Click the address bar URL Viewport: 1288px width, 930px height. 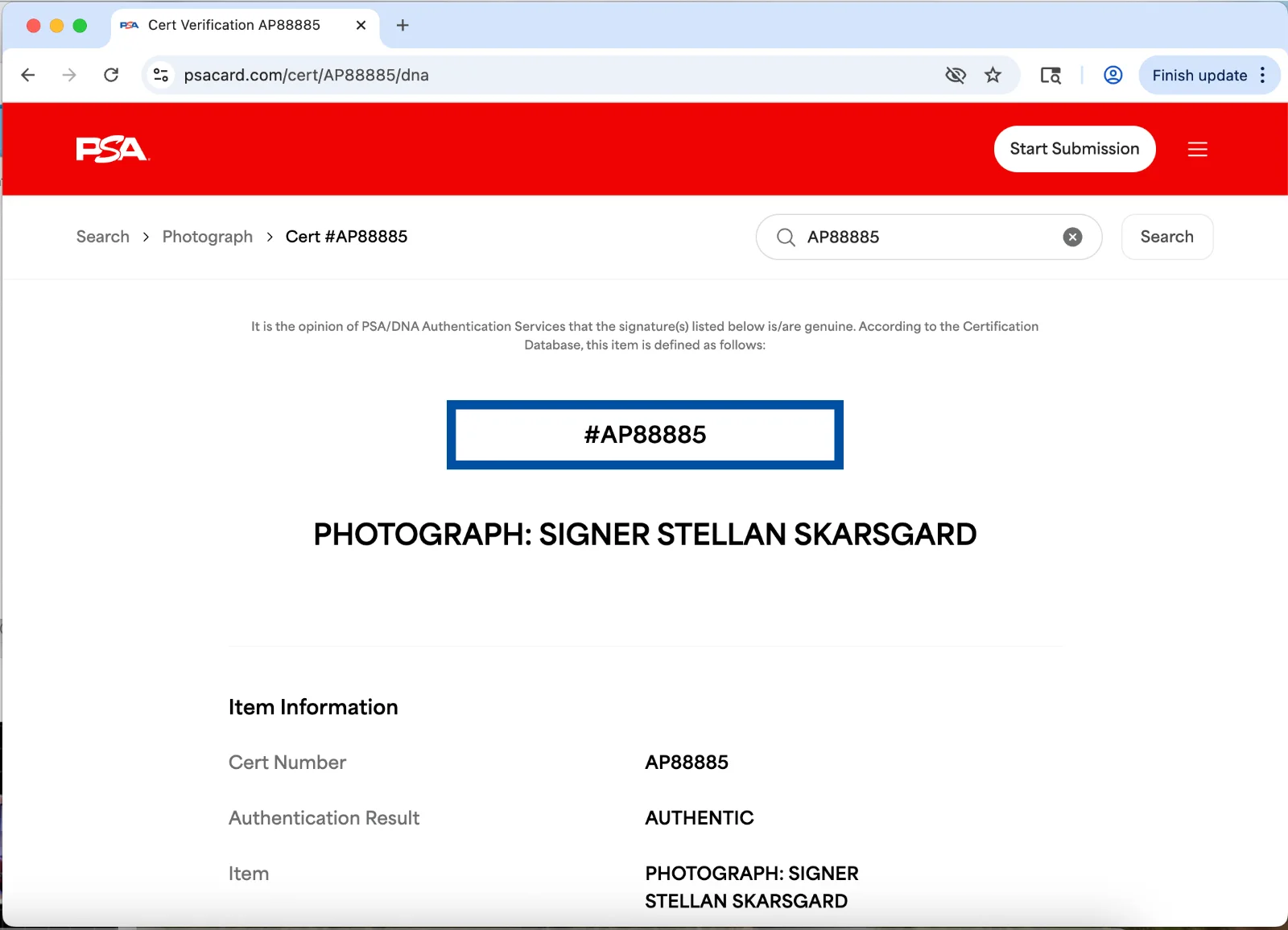pyautogui.click(x=306, y=75)
